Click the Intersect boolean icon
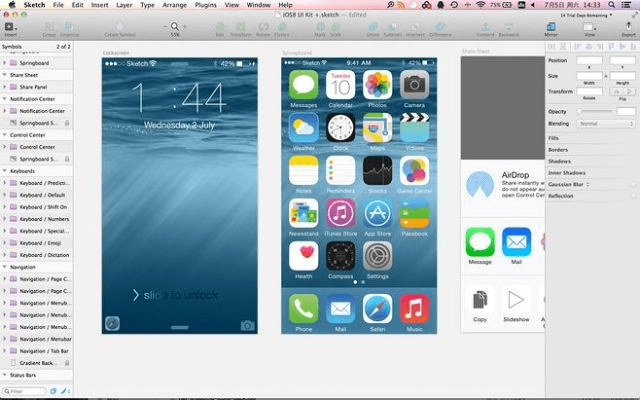The width and height of the screenshot is (640, 400). click(x=415, y=27)
